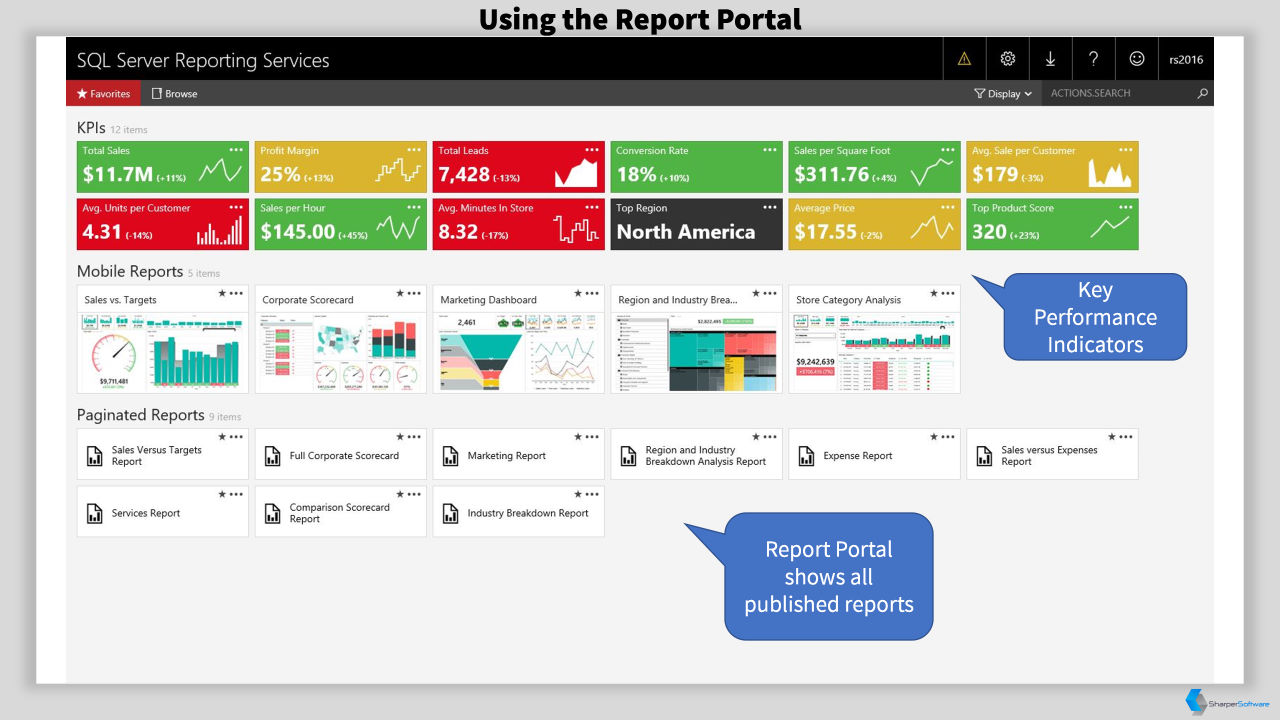Open ellipsis menu on Region and Industry mobile report
This screenshot has width=1280, height=720.
[x=770, y=293]
